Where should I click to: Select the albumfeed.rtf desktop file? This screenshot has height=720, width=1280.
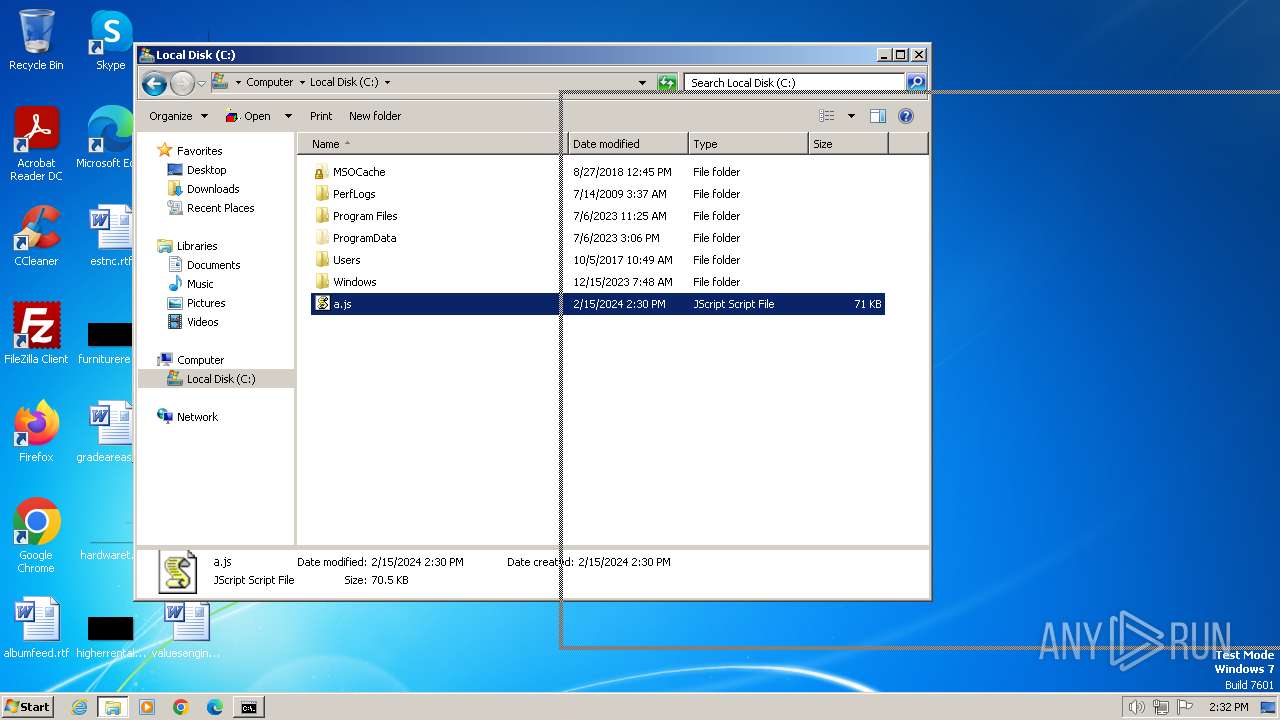tap(36, 630)
